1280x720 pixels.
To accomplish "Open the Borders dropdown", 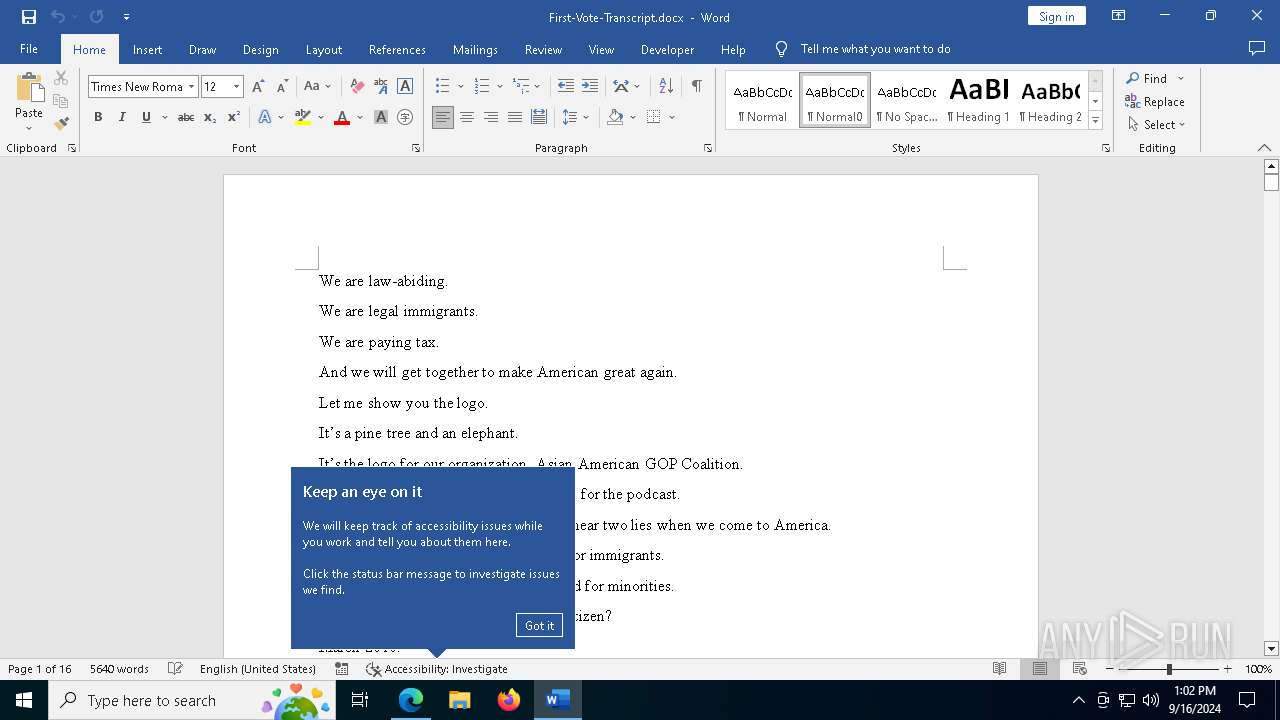I will pyautogui.click(x=672, y=118).
